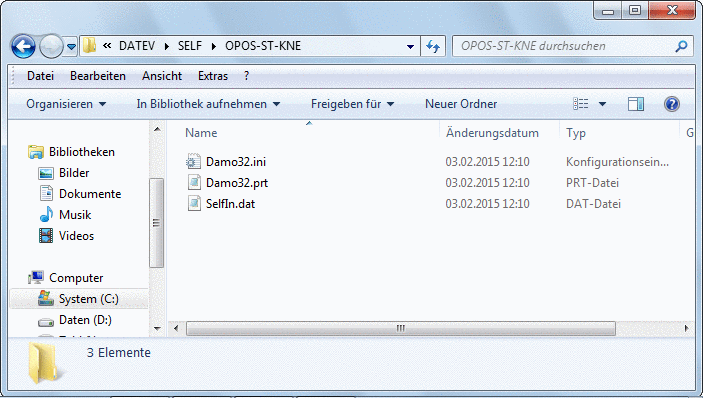
Task: Open the Extras menu
Action: pyautogui.click(x=213, y=76)
